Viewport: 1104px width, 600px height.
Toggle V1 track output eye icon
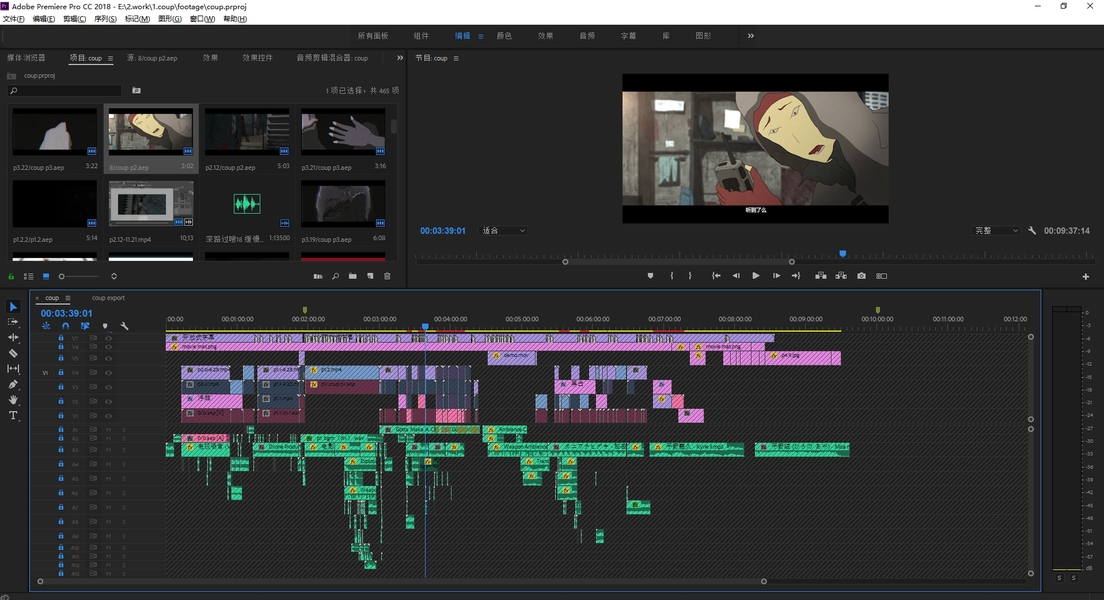pyautogui.click(x=108, y=415)
